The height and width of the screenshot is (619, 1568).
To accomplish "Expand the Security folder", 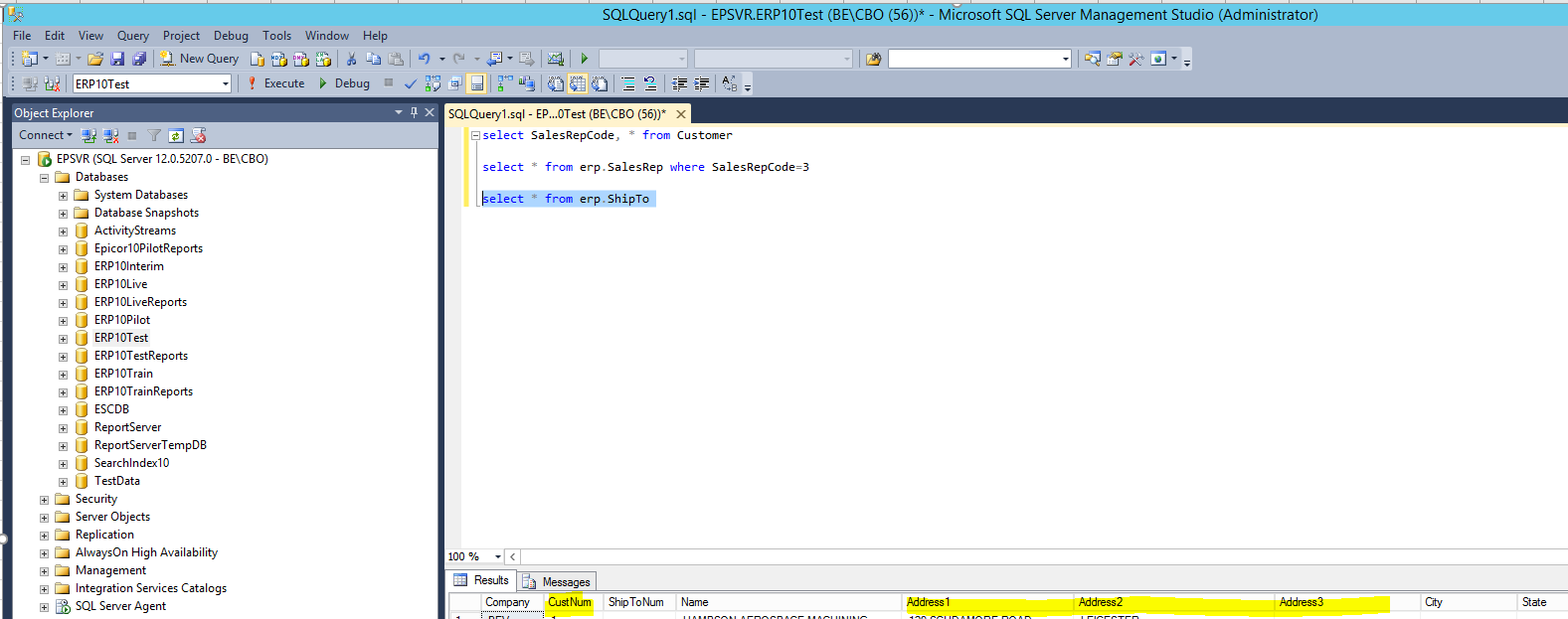I will (x=44, y=500).
